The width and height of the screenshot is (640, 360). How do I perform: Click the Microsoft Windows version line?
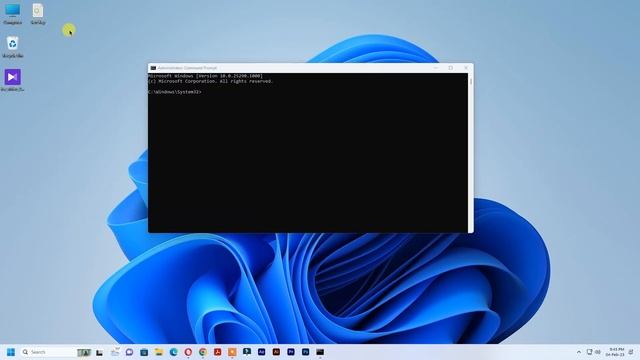(206, 76)
